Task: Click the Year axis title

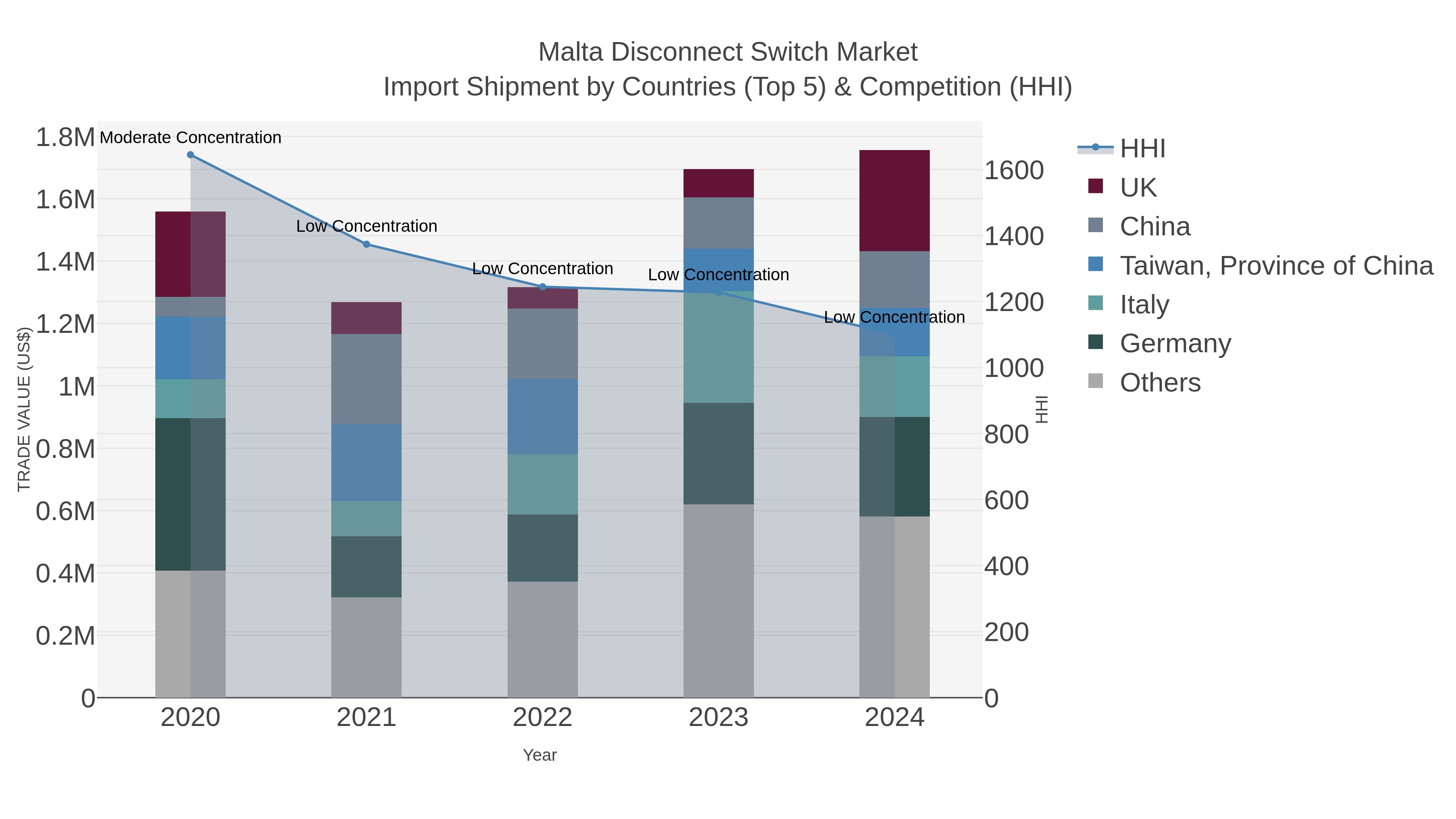Action: click(x=540, y=755)
